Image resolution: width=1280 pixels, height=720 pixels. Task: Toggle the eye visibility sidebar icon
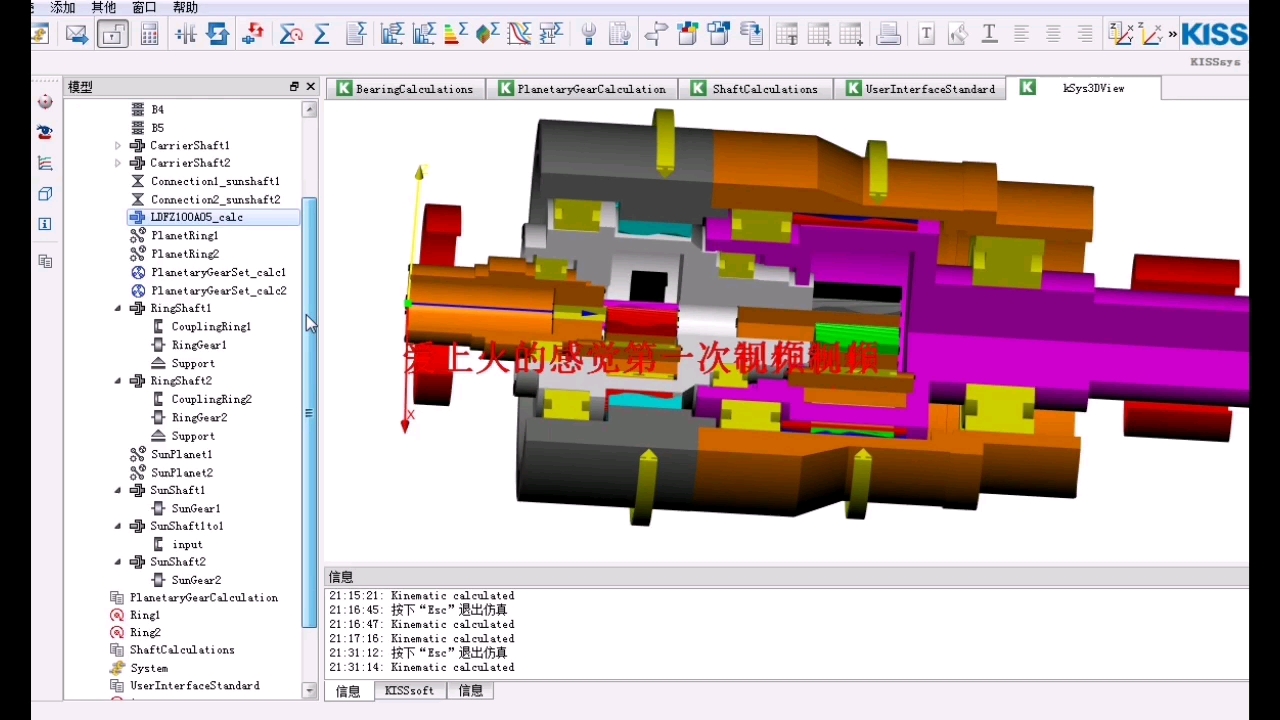point(45,132)
